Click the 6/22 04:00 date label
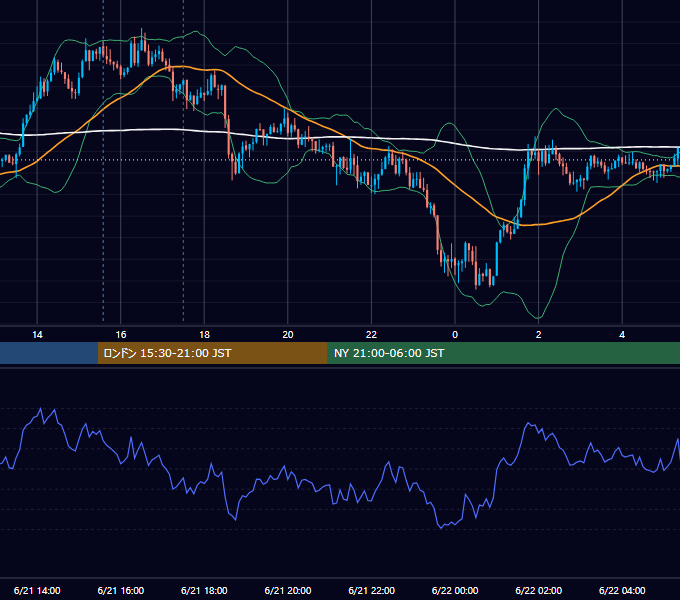The image size is (680, 600). 622,590
